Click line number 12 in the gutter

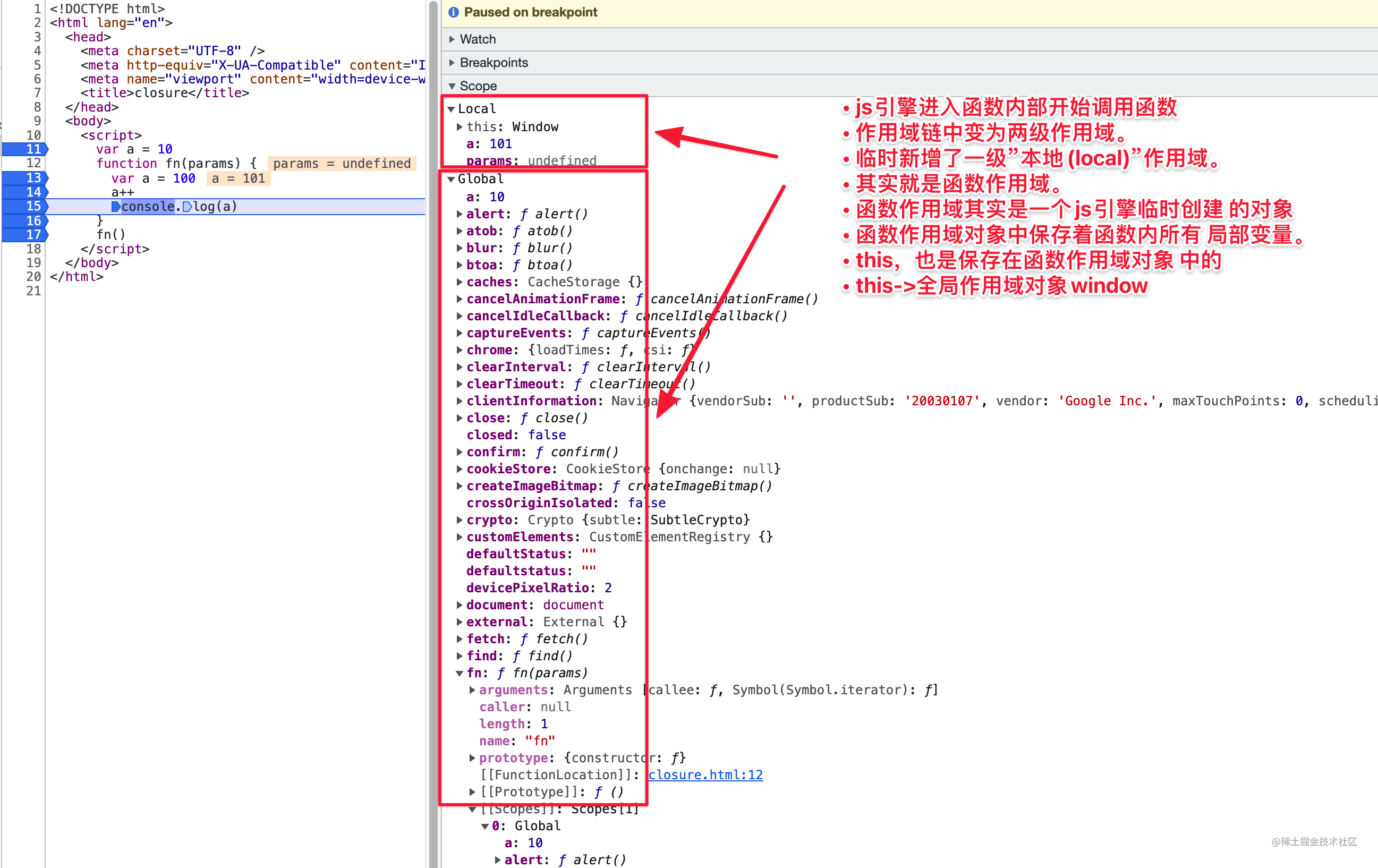33,164
